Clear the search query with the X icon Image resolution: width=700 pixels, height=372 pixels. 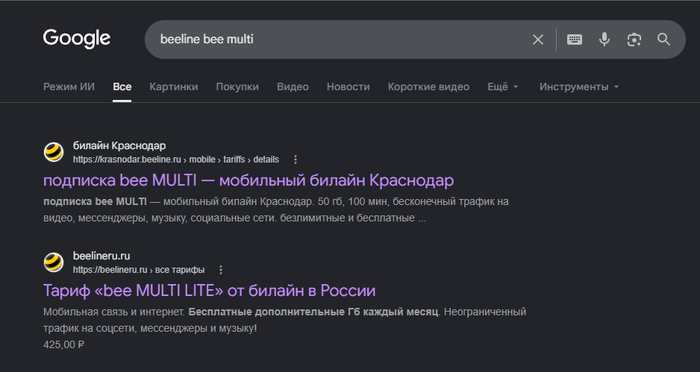tap(538, 39)
